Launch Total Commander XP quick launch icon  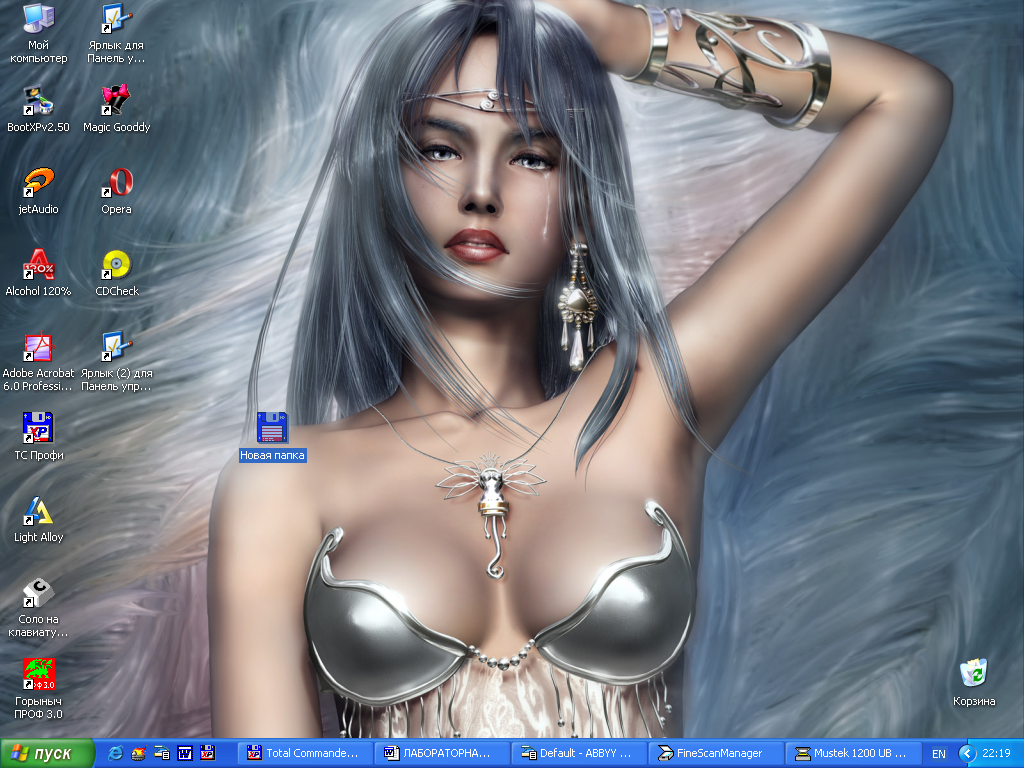tap(208, 753)
